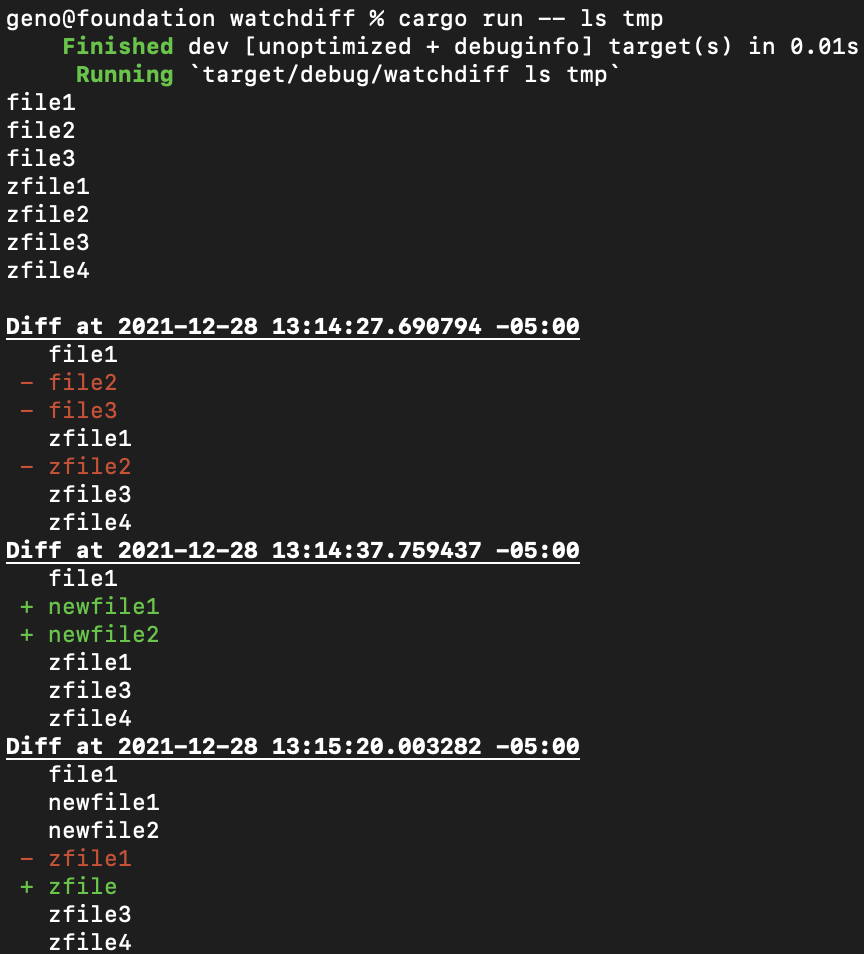Click the Diff header timestamped 13:14:37
This screenshot has width=864, height=954.
[293, 550]
